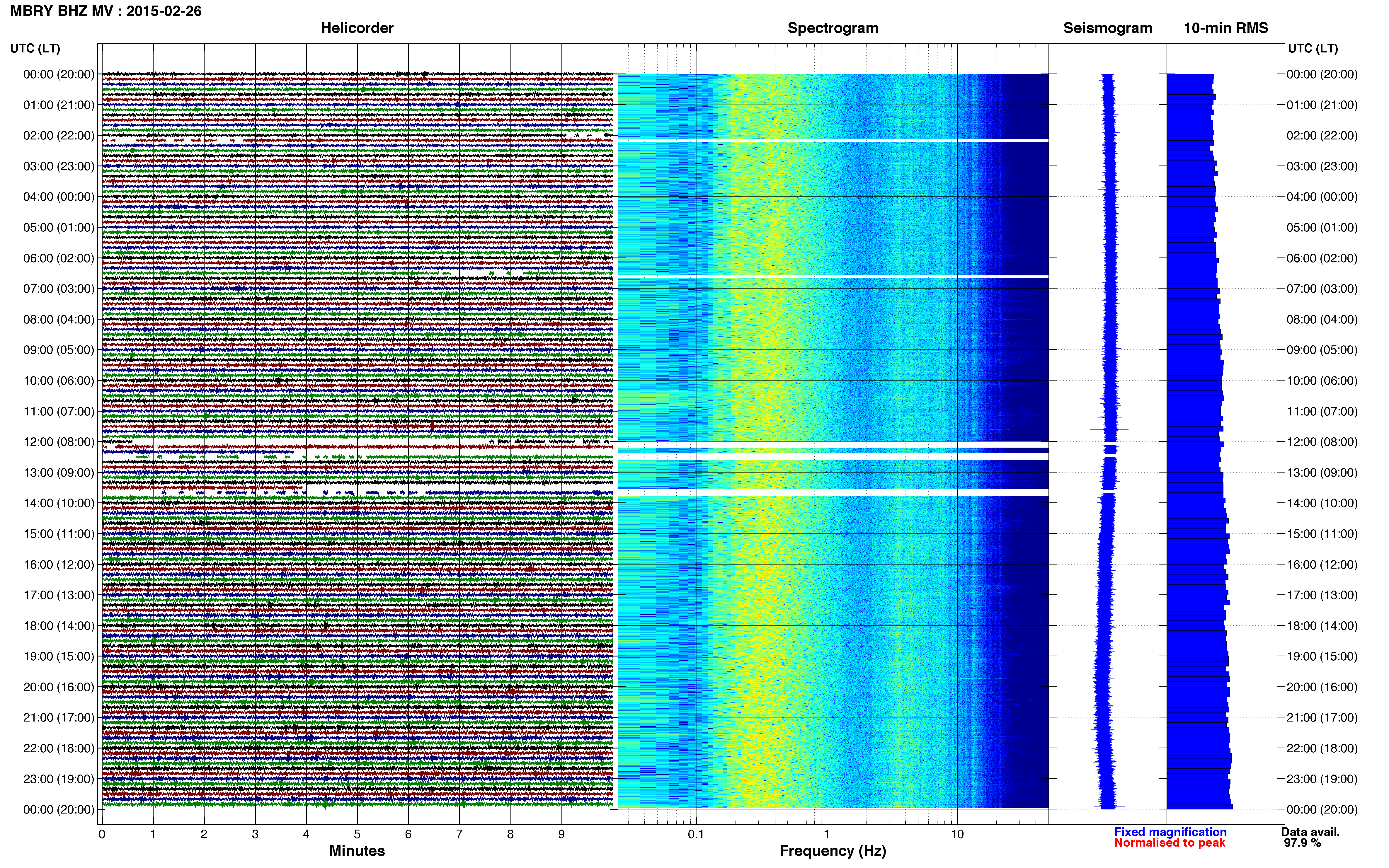The height and width of the screenshot is (868, 1389).
Task: Click the right '22:00 (18:00)' time label
Action: pos(1322,748)
